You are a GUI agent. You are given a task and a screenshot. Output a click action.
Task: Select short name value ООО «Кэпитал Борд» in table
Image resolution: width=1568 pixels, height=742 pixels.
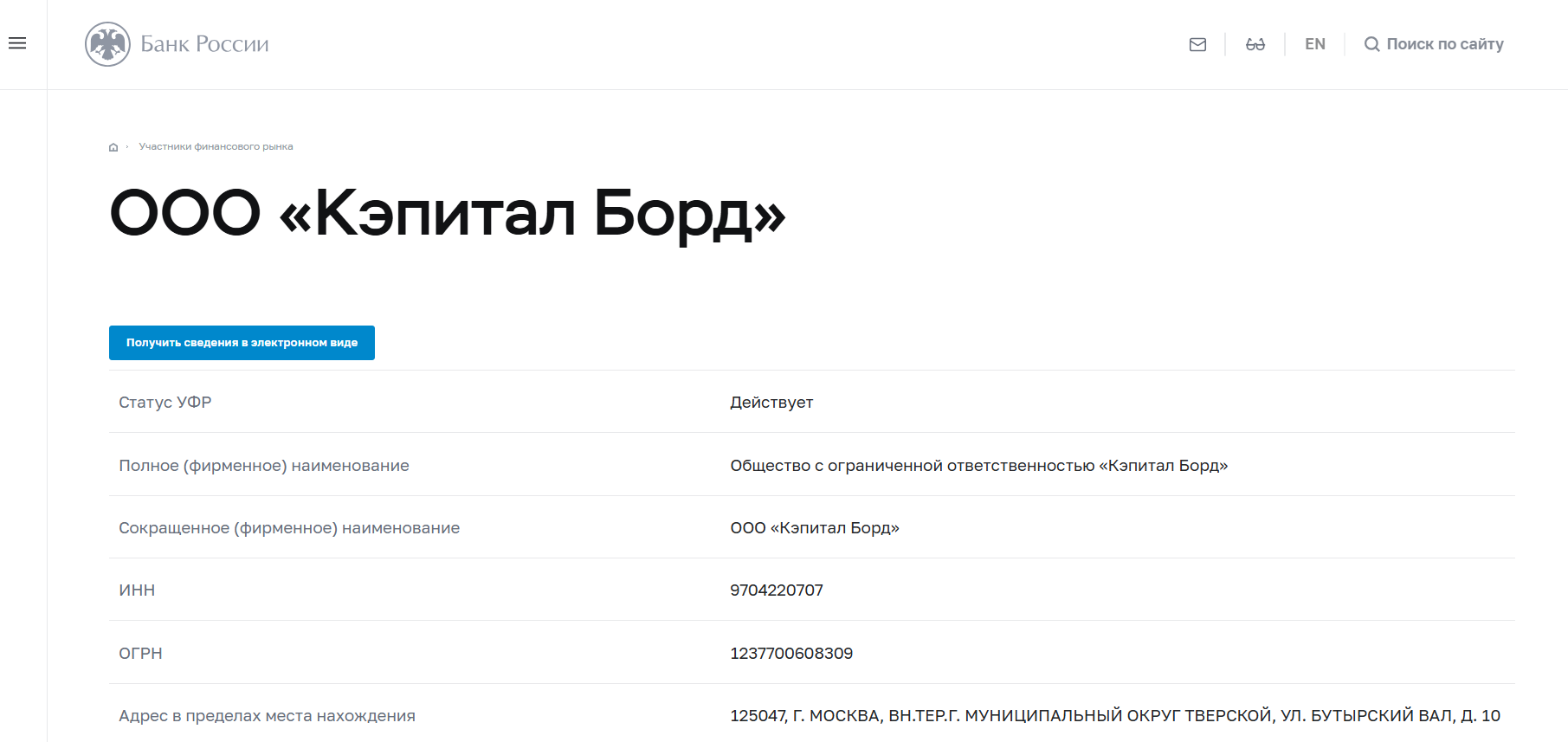tap(815, 528)
